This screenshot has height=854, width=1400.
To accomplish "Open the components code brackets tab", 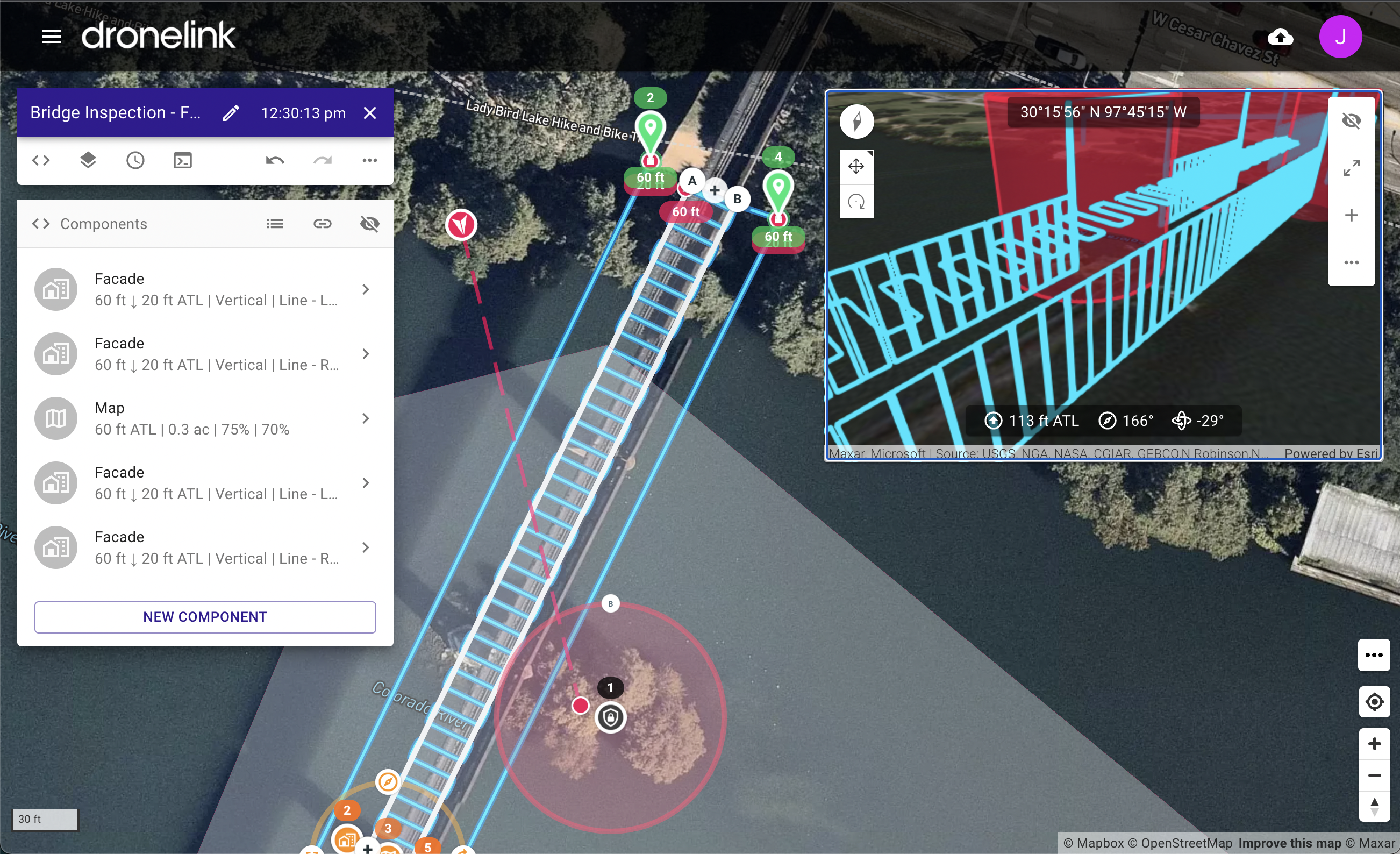I will point(41,160).
